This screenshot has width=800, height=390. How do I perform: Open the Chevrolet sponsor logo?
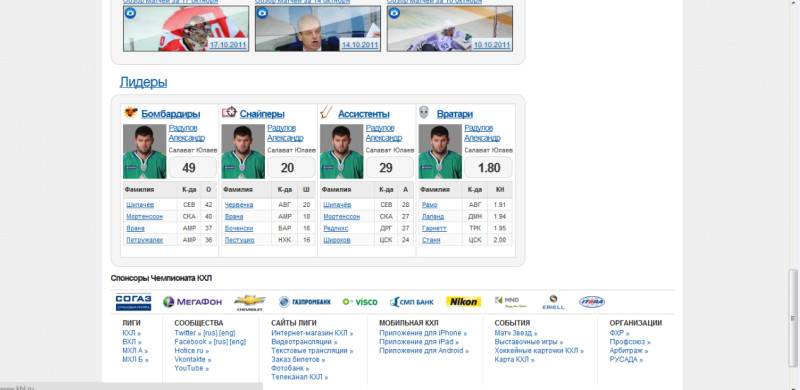point(249,303)
